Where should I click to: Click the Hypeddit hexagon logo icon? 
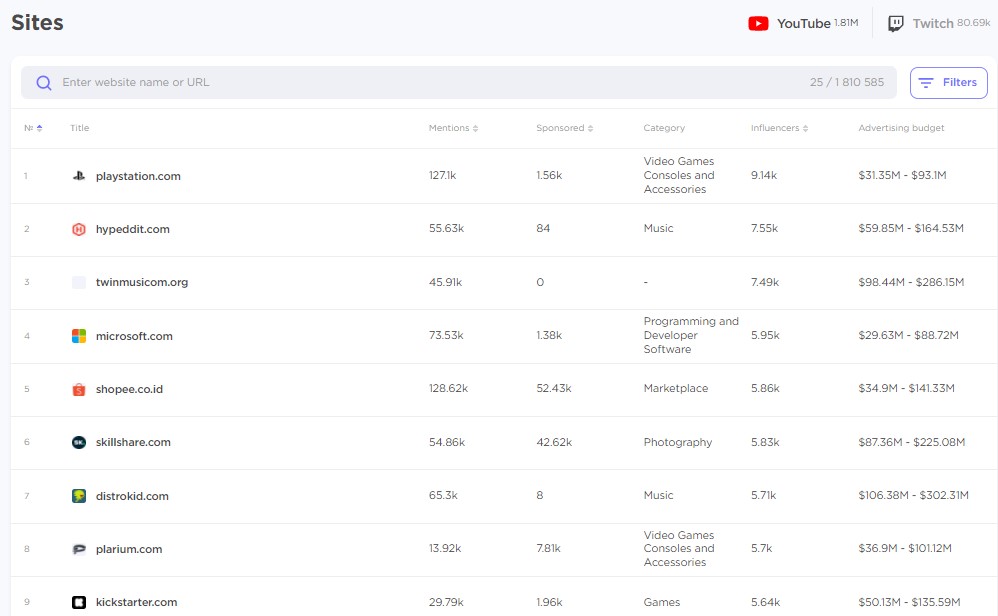[79, 229]
